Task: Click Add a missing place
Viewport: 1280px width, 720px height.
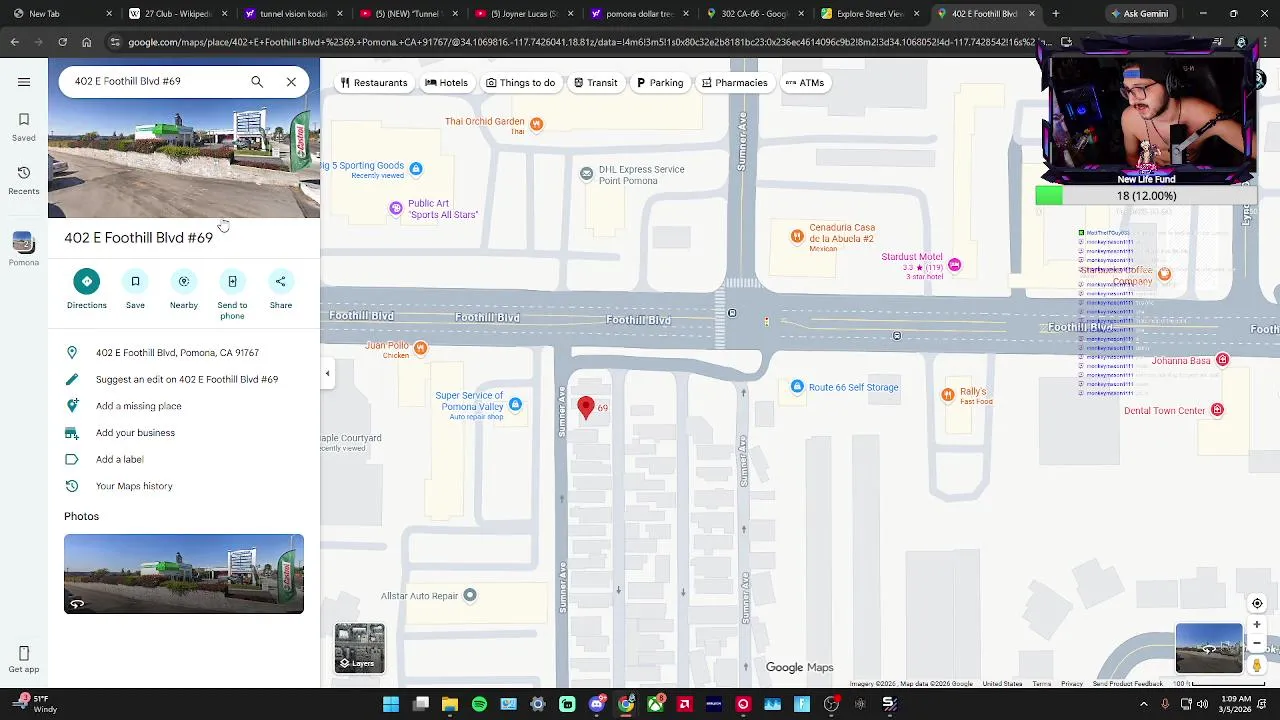Action: click(184, 406)
